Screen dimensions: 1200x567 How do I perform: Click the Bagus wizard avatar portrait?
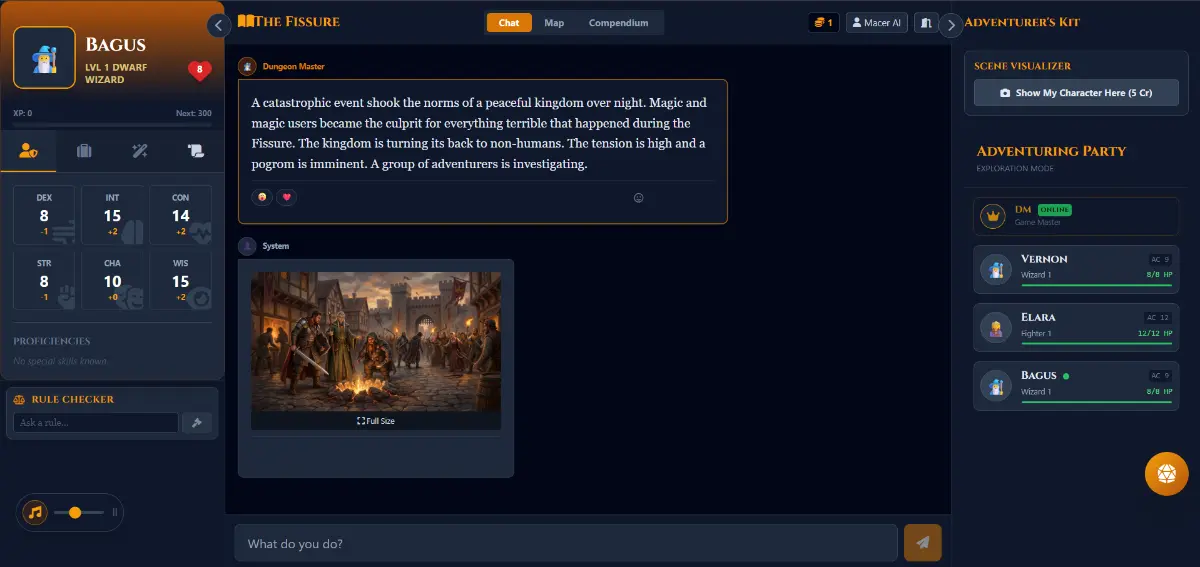click(x=44, y=58)
